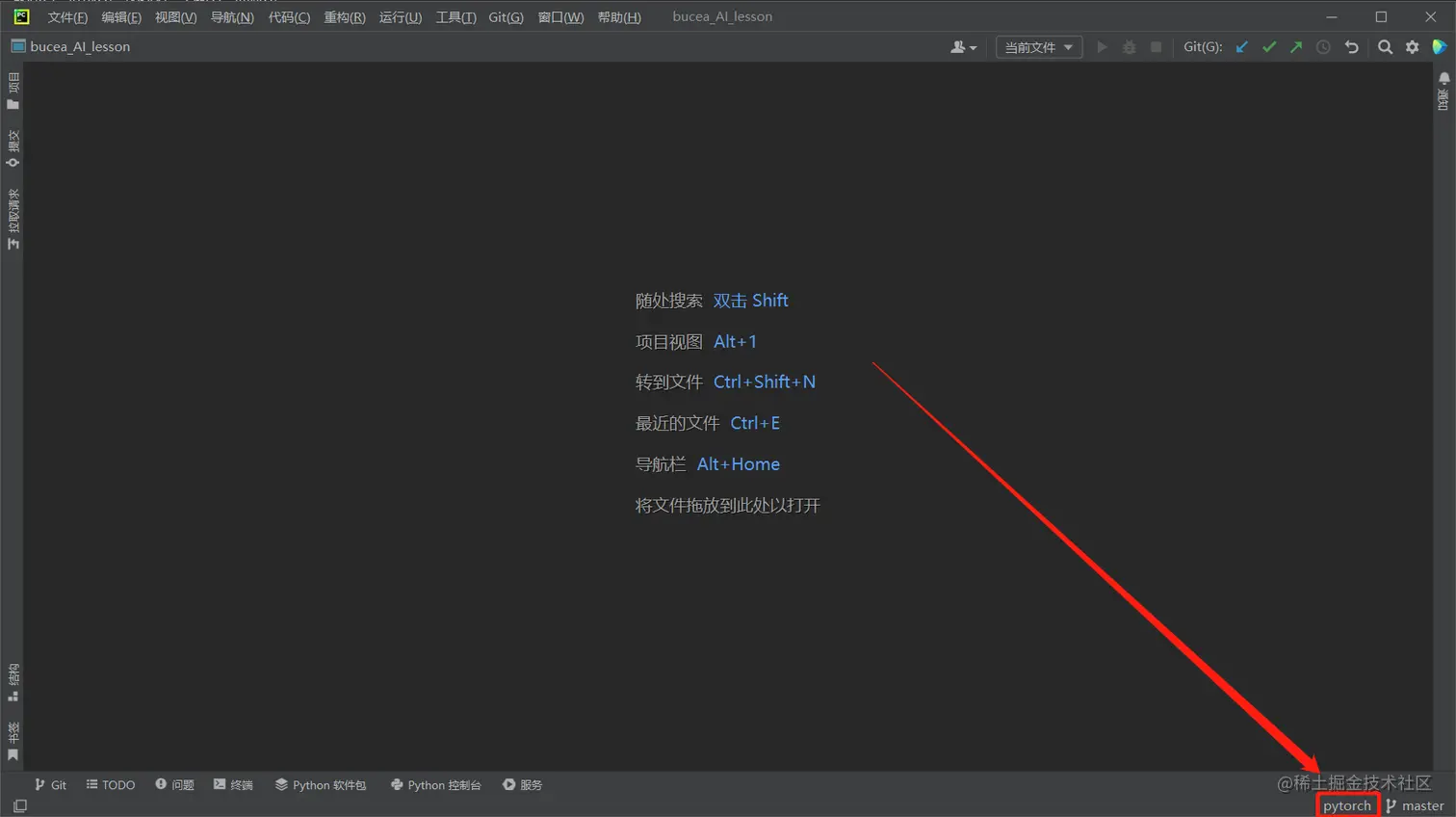
Task: Click the Alt+1 shortcut text
Action: (736, 342)
